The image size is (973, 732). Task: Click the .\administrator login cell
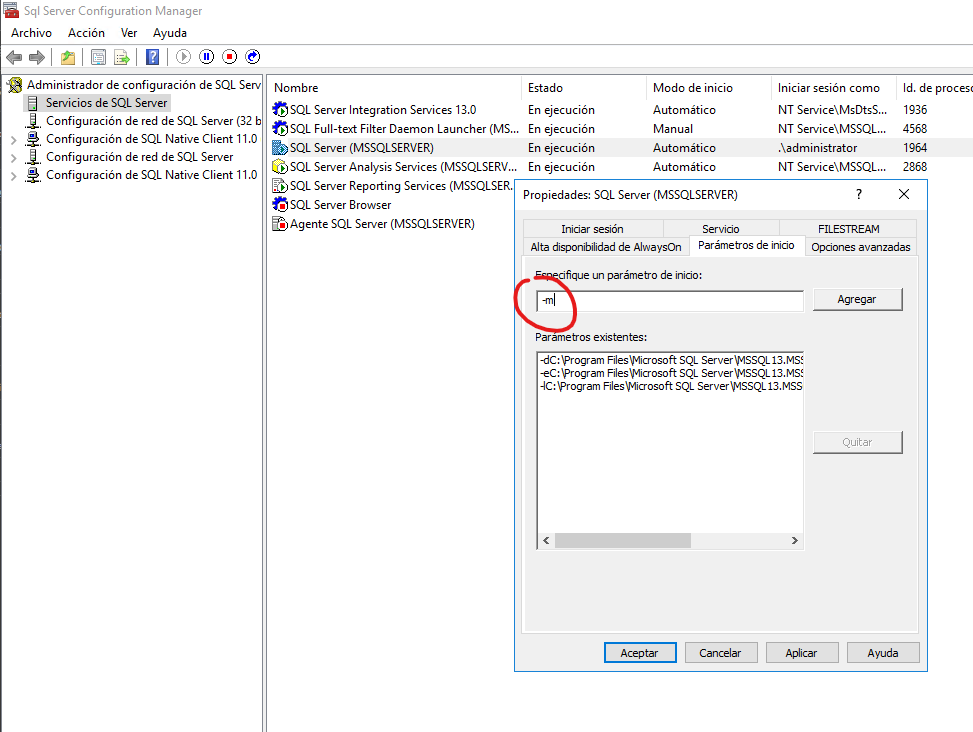click(817, 148)
